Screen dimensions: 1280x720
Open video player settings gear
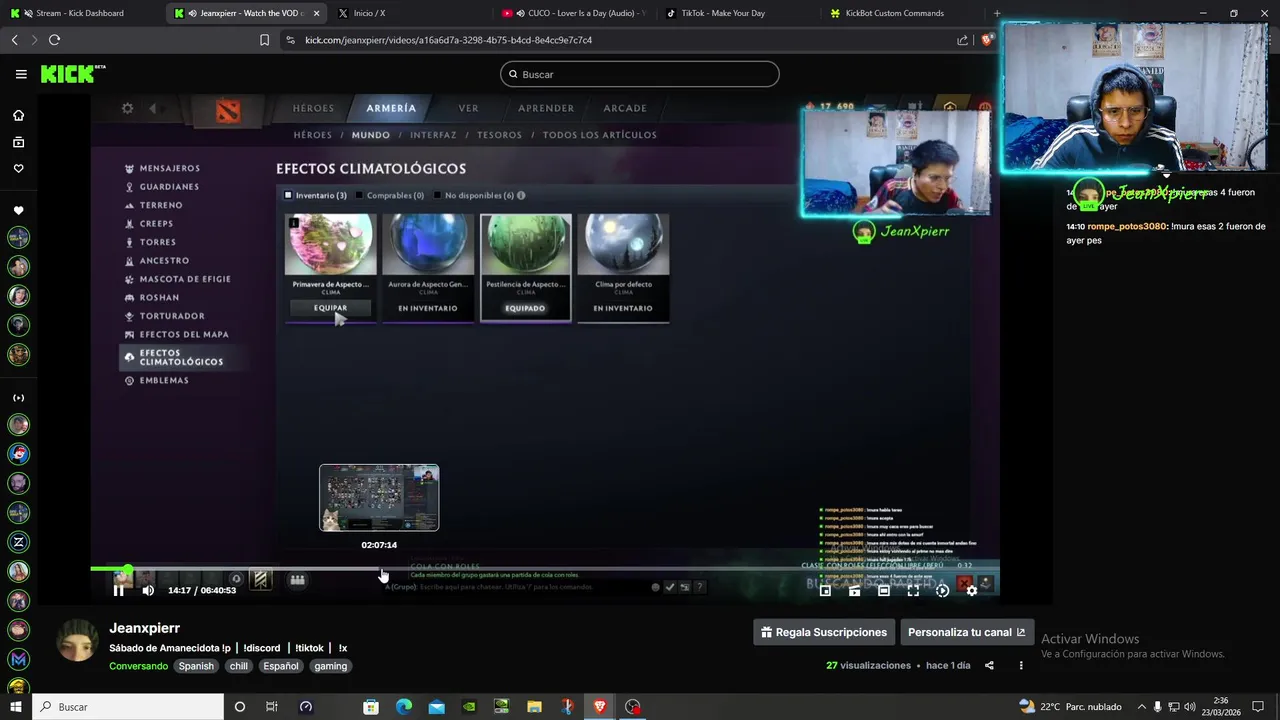click(x=971, y=591)
